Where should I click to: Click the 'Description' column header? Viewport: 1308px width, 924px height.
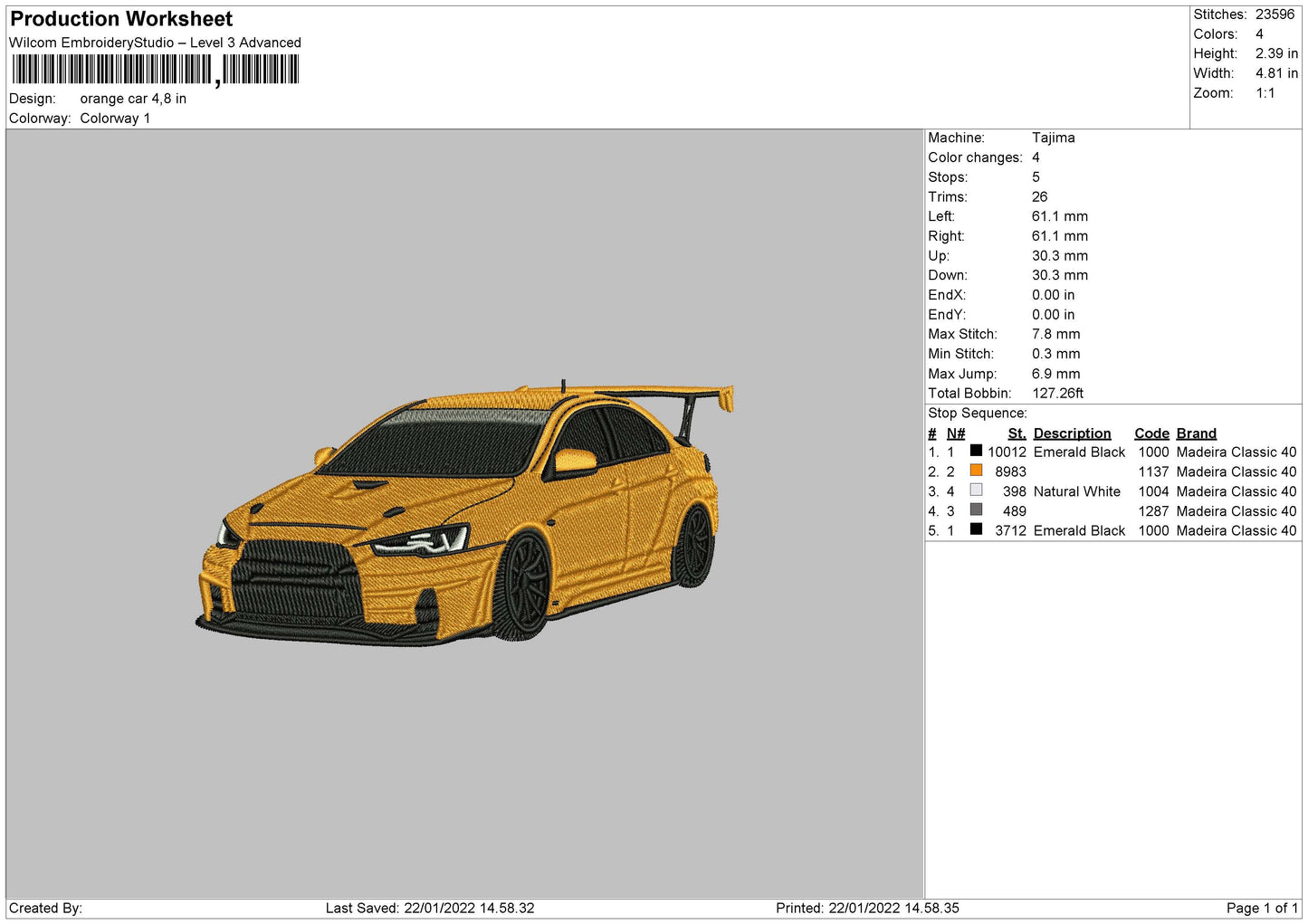tap(1073, 433)
